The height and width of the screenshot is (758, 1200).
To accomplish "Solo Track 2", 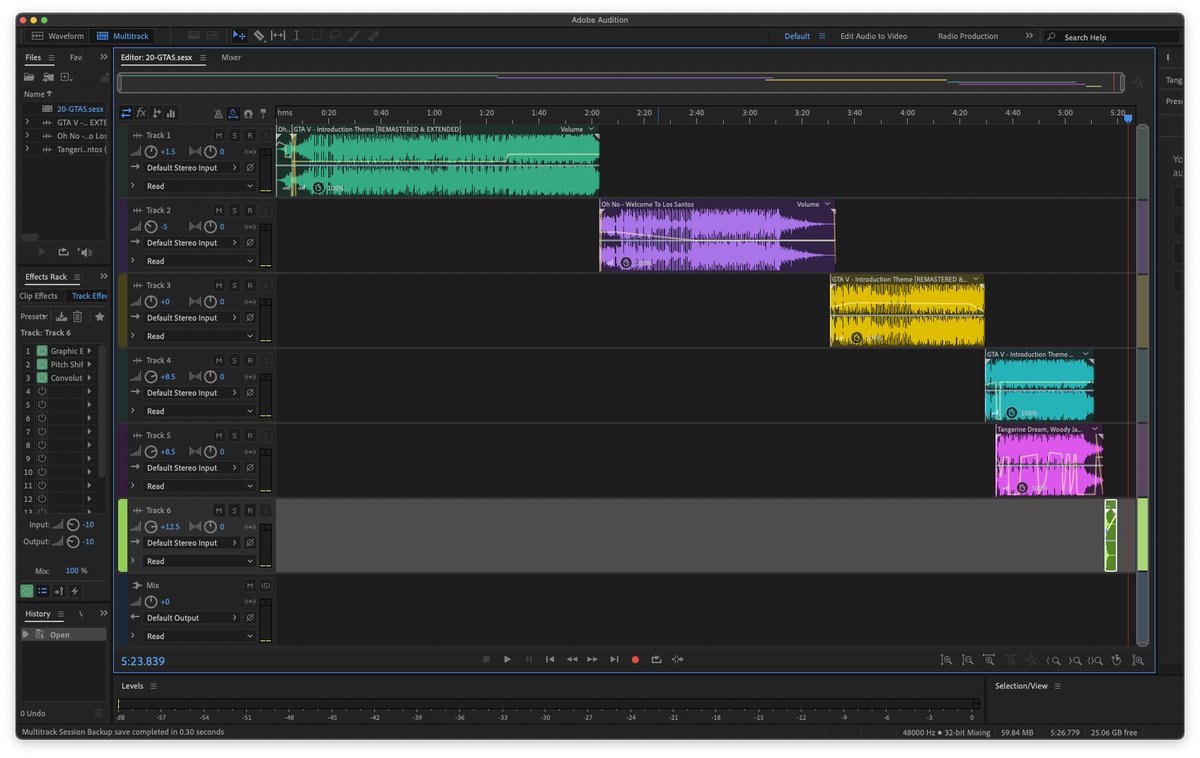I will tap(234, 210).
